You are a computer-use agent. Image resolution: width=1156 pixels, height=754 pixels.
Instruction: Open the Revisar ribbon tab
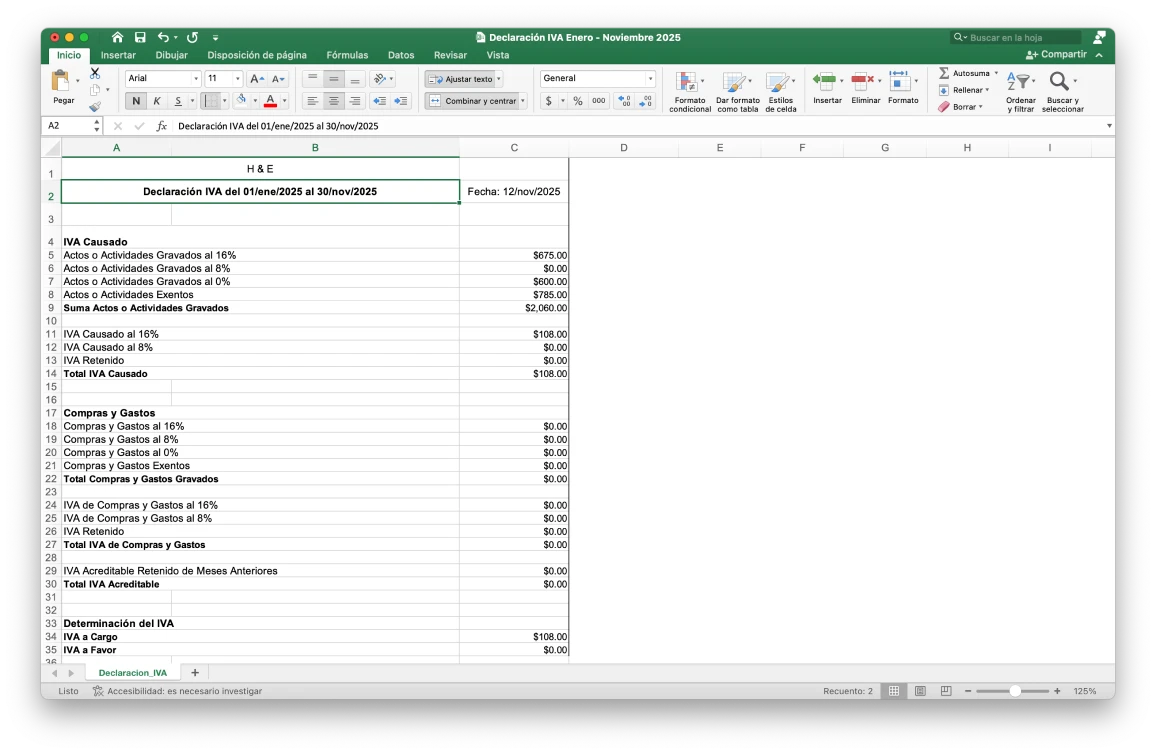tap(450, 55)
